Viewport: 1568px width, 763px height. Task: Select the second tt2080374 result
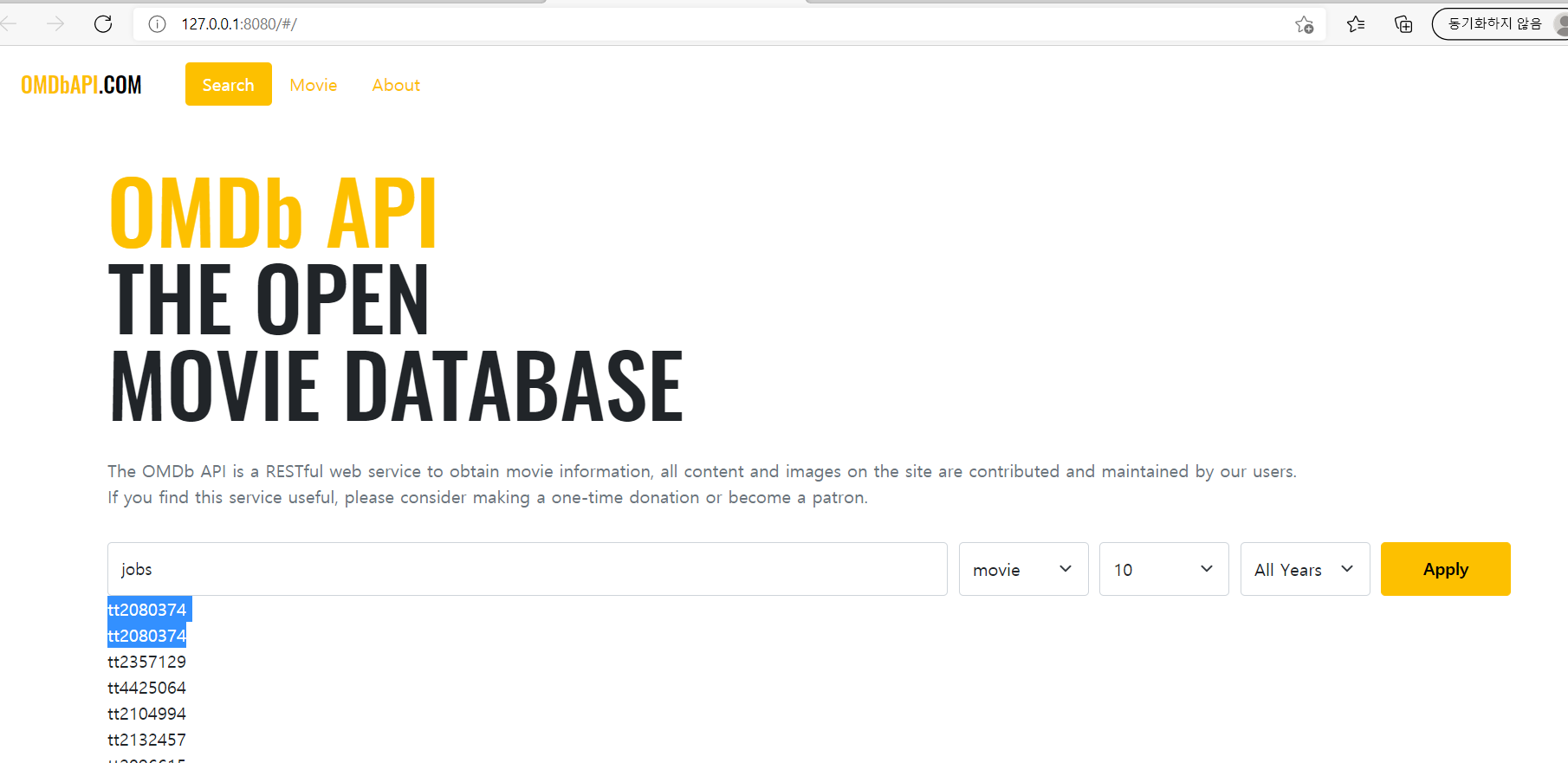coord(147,636)
